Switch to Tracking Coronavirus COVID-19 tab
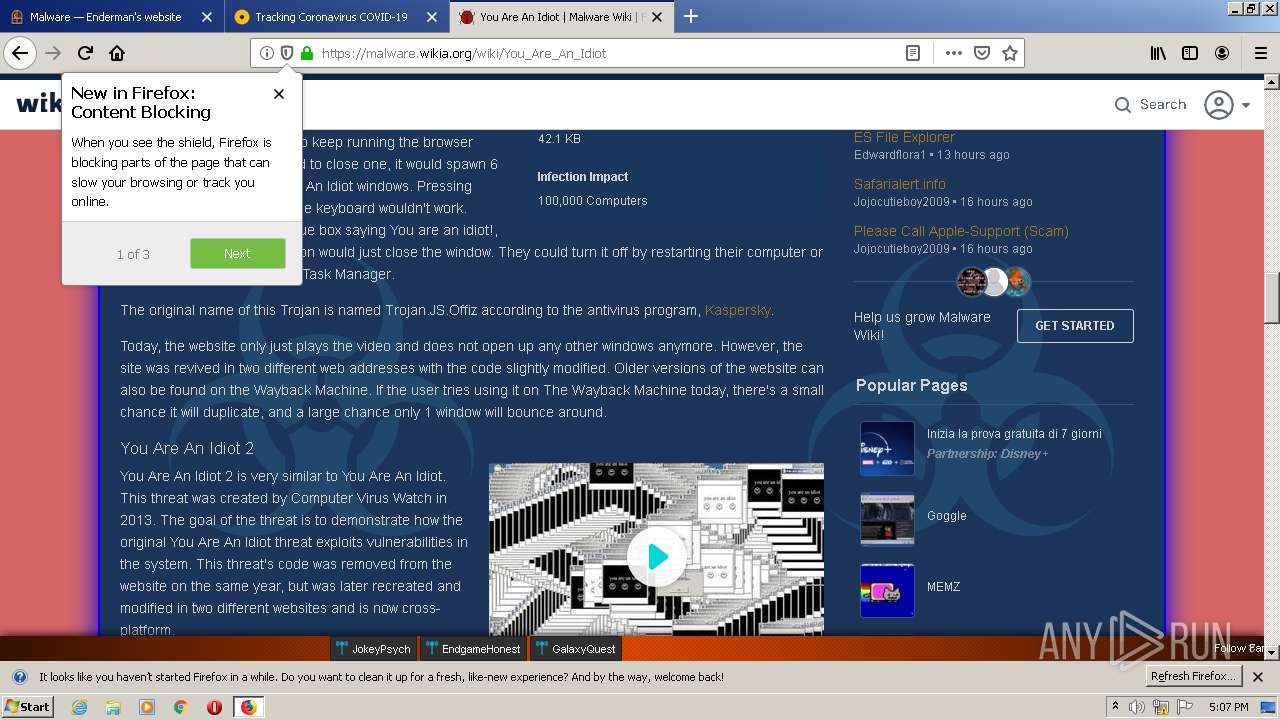Viewport: 1280px width, 720px height. pos(330,17)
